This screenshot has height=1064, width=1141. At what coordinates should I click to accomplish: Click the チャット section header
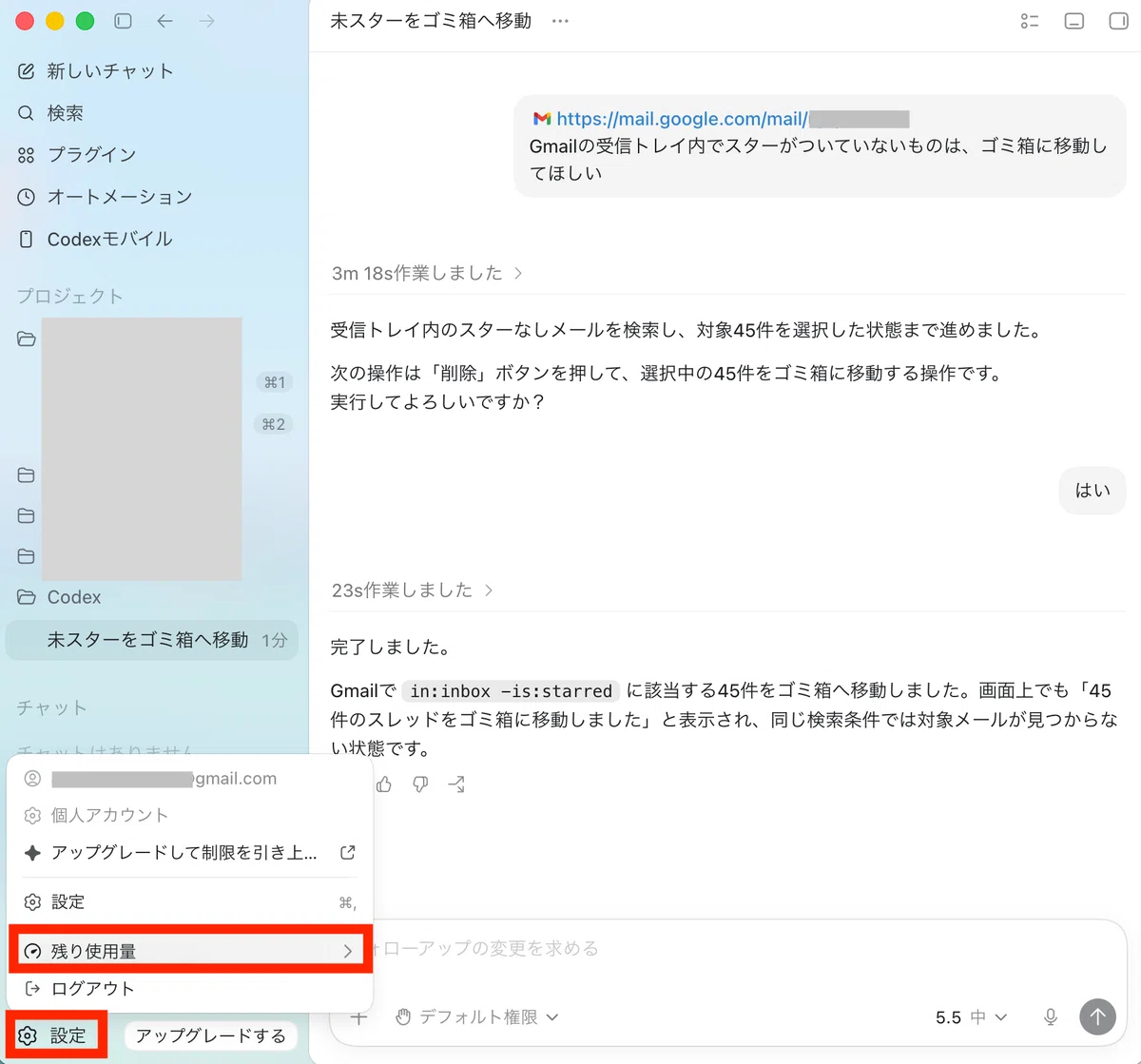point(52,708)
